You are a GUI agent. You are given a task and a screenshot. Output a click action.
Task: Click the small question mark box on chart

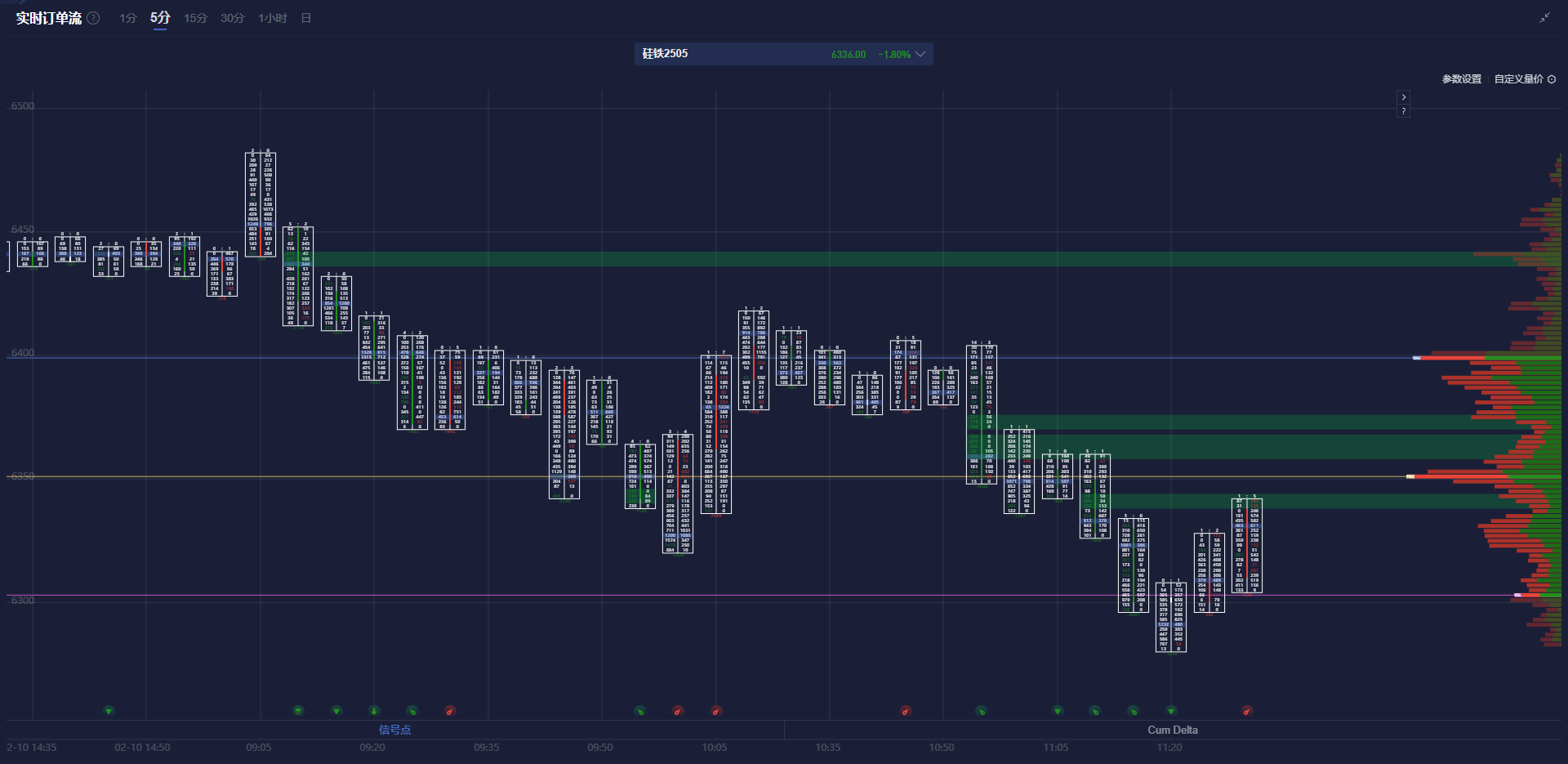[x=1403, y=111]
